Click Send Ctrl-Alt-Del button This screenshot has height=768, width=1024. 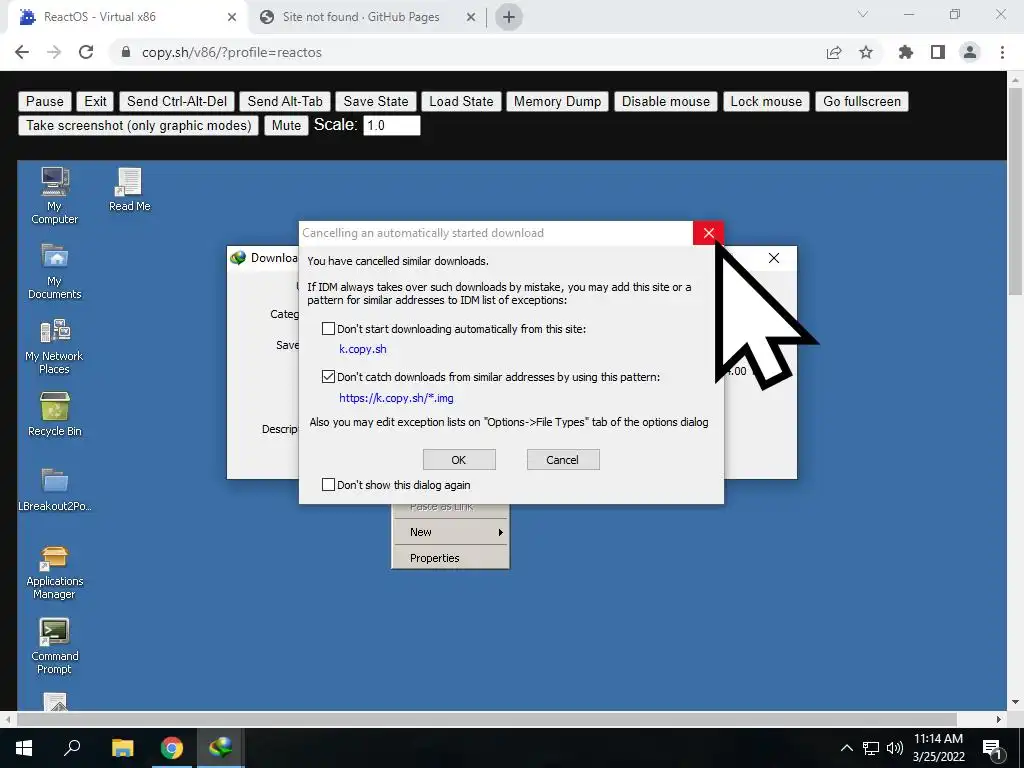pos(177,101)
